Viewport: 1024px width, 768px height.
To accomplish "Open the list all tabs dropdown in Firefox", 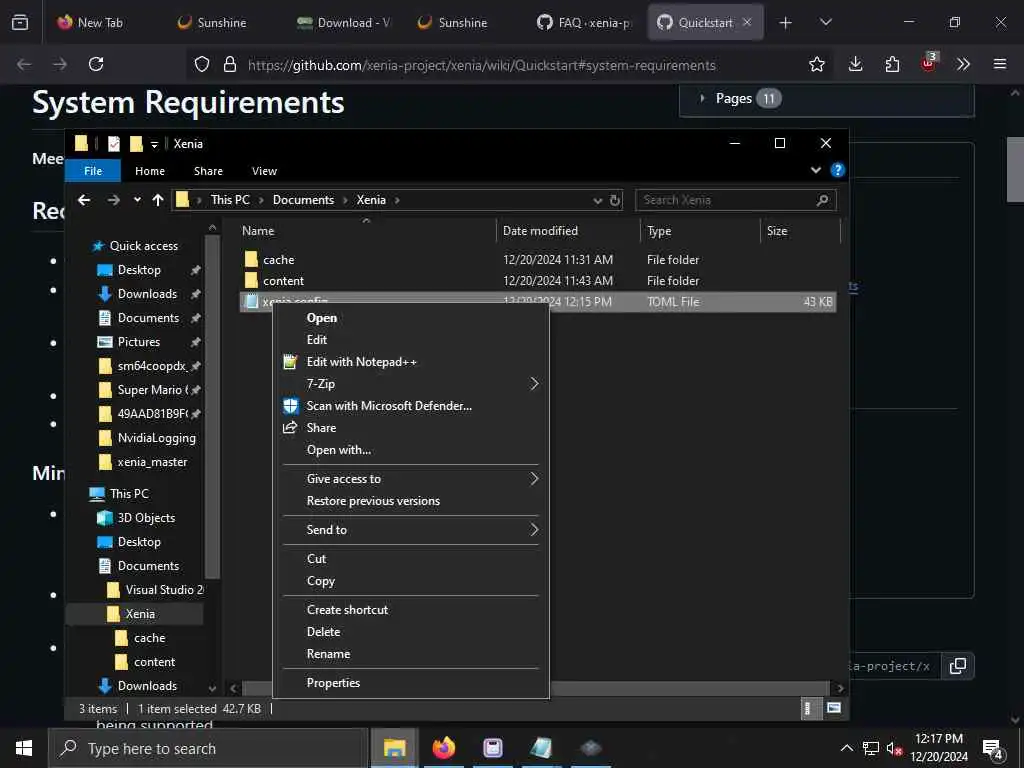I will (x=825, y=22).
